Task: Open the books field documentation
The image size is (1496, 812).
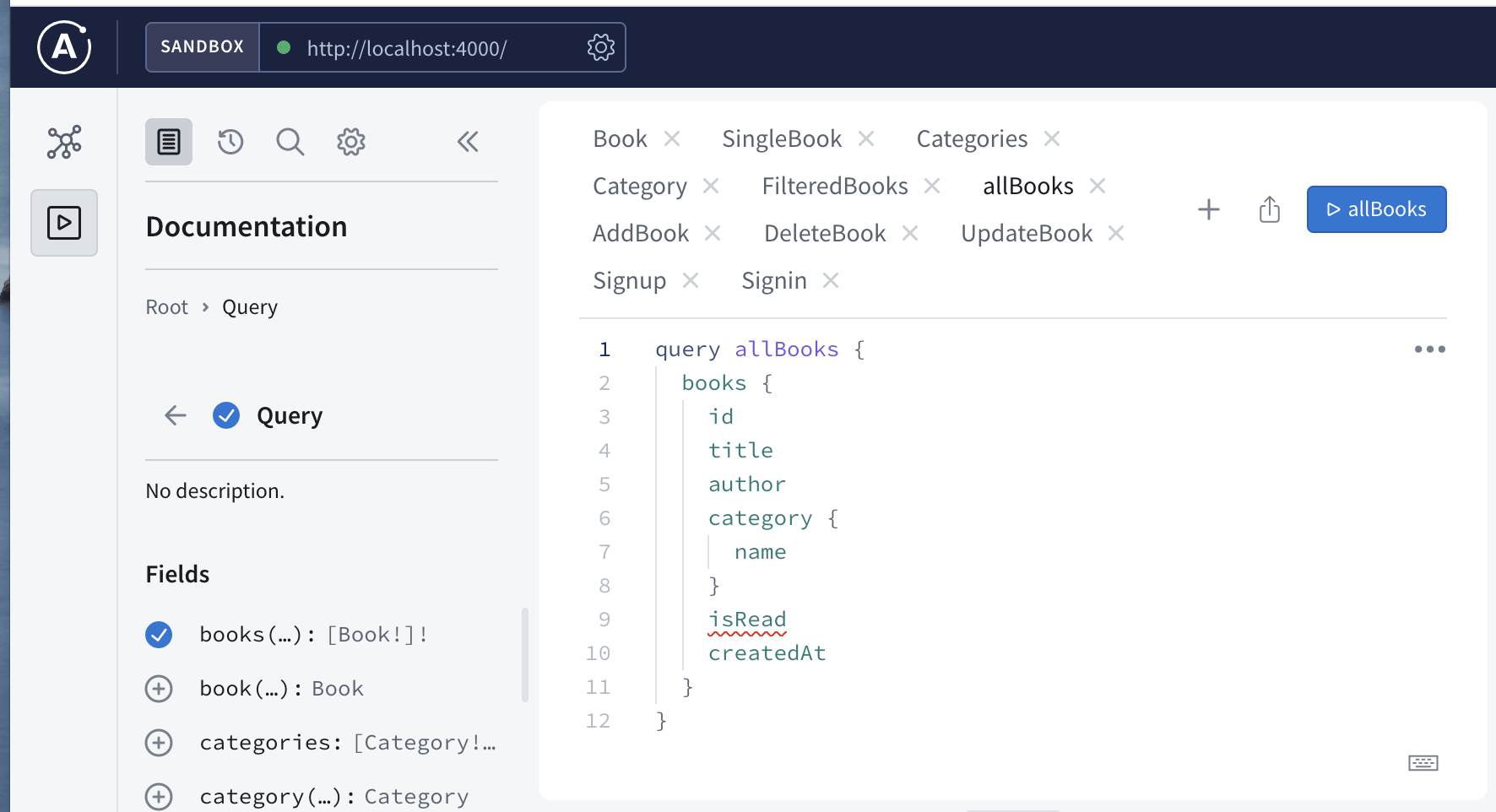Action: pos(314,635)
